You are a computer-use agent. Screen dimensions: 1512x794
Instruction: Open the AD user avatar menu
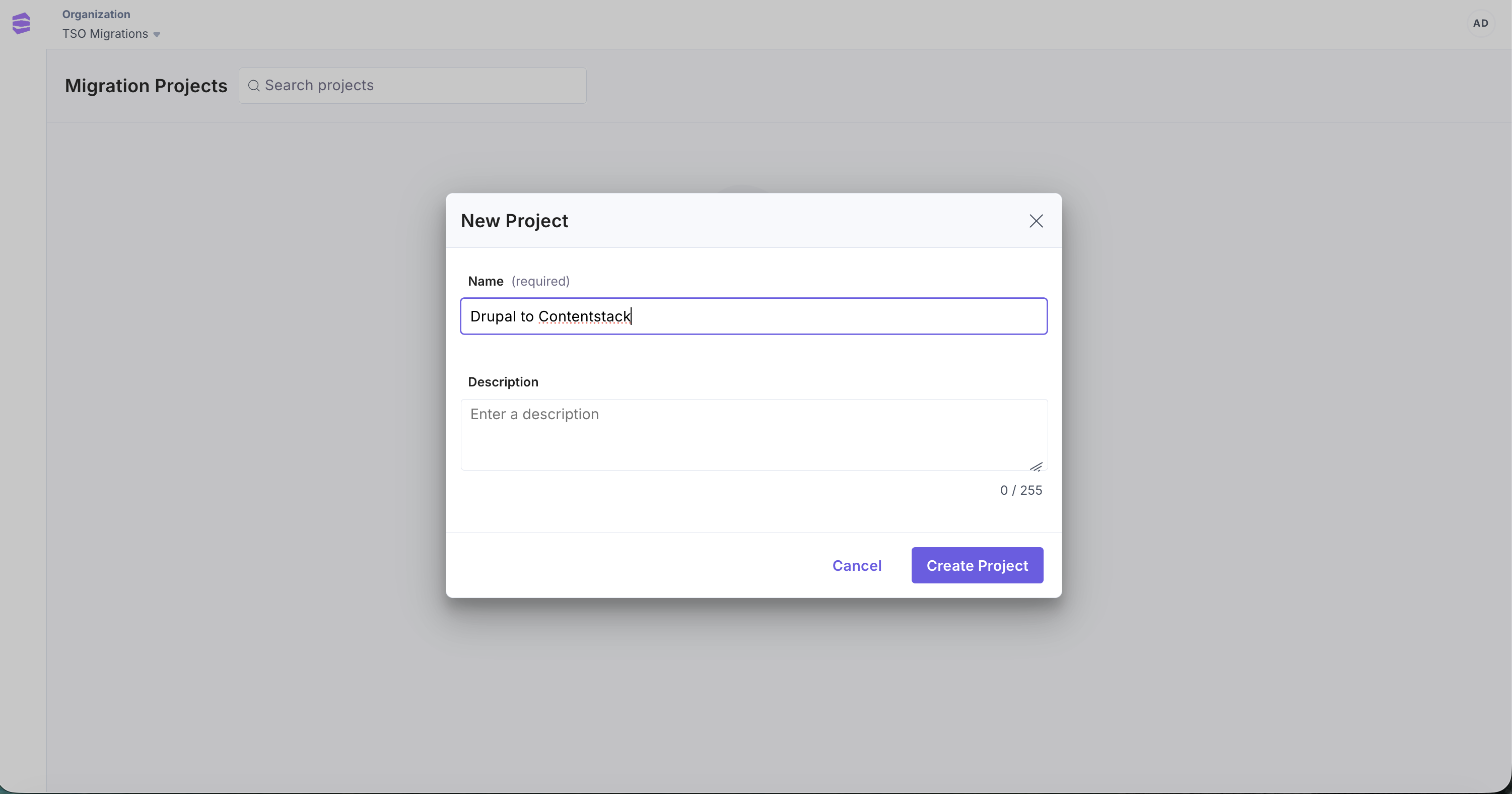1480,24
